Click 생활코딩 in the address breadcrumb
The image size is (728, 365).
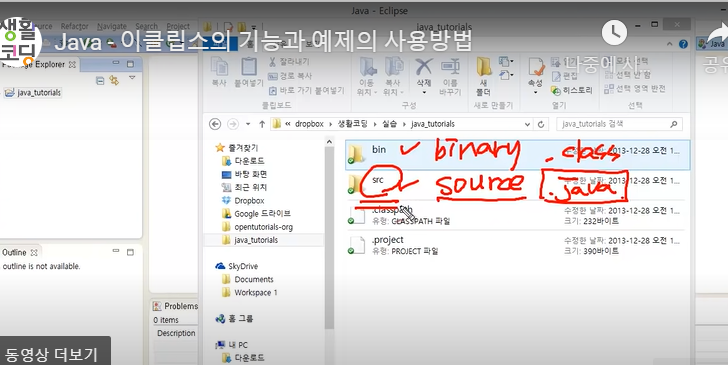(x=352, y=124)
